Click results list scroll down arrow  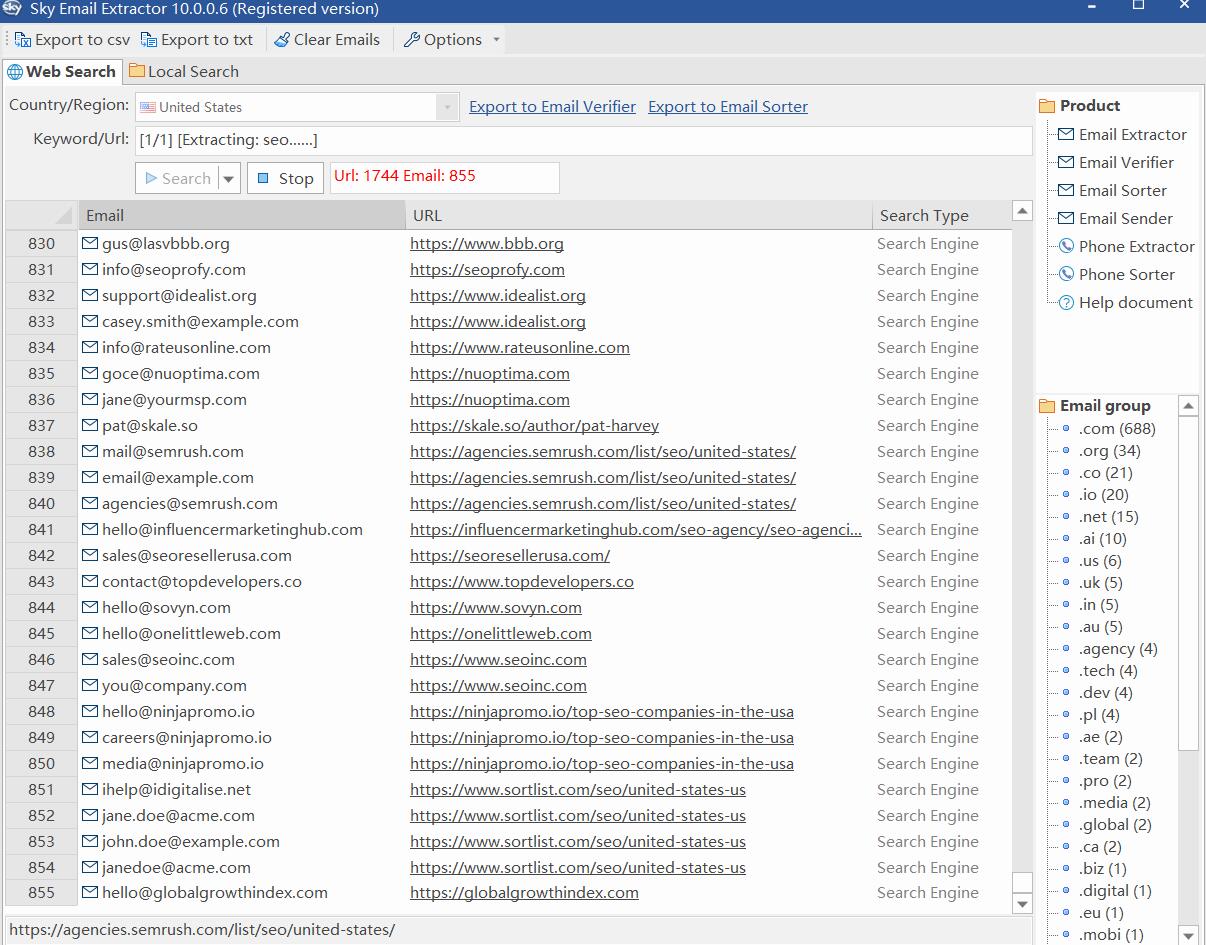pyautogui.click(x=1022, y=904)
